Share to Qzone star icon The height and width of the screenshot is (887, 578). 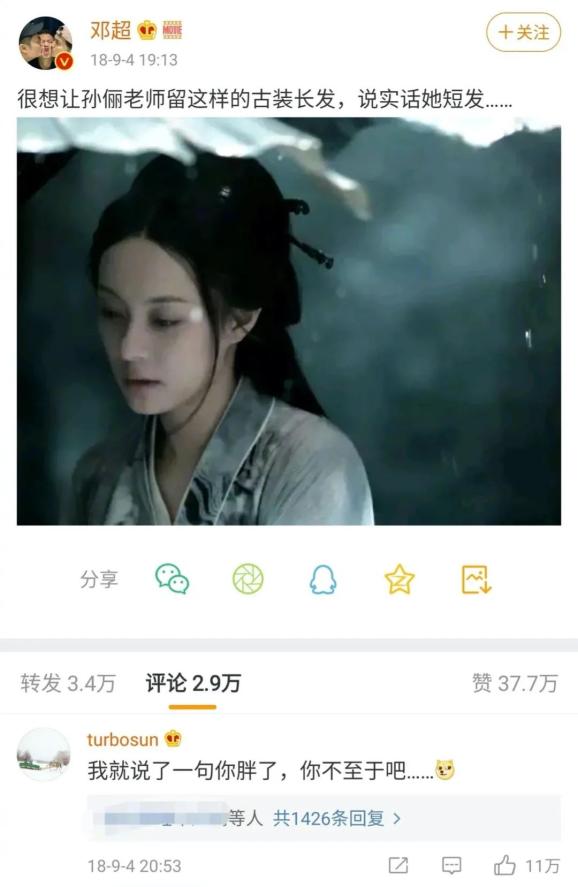pyautogui.click(x=399, y=579)
